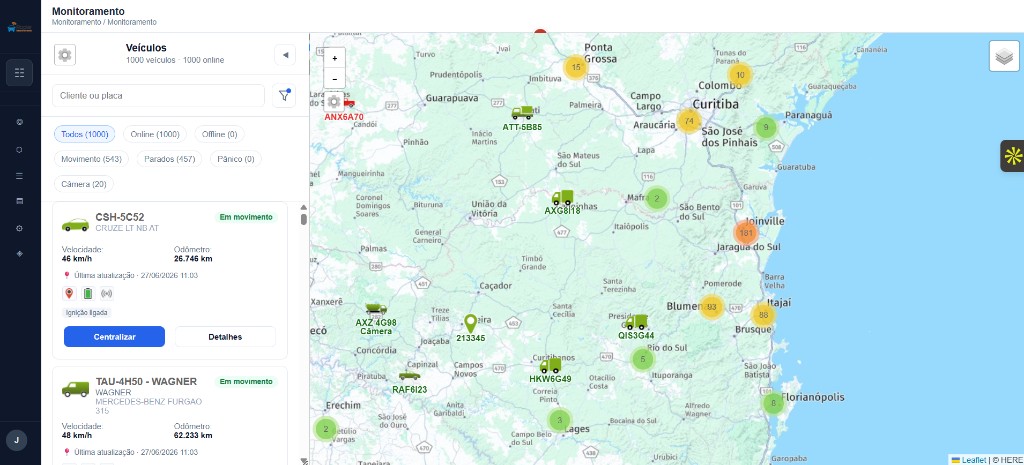Expand the 5 cluster near Rio do Sul
Image resolution: width=1024 pixels, height=465 pixels.
point(643,359)
